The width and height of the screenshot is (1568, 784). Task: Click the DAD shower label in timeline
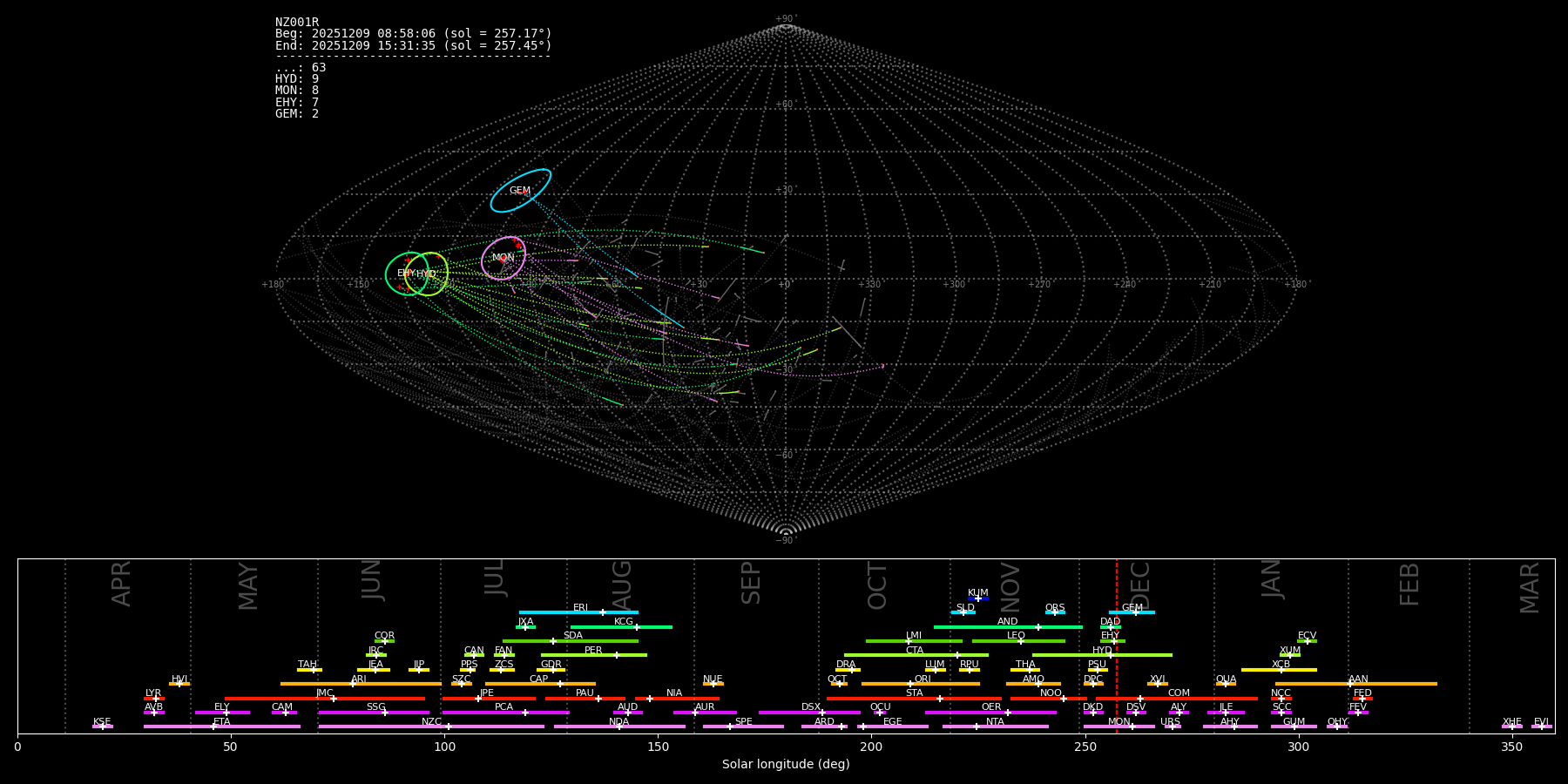coord(1111,622)
